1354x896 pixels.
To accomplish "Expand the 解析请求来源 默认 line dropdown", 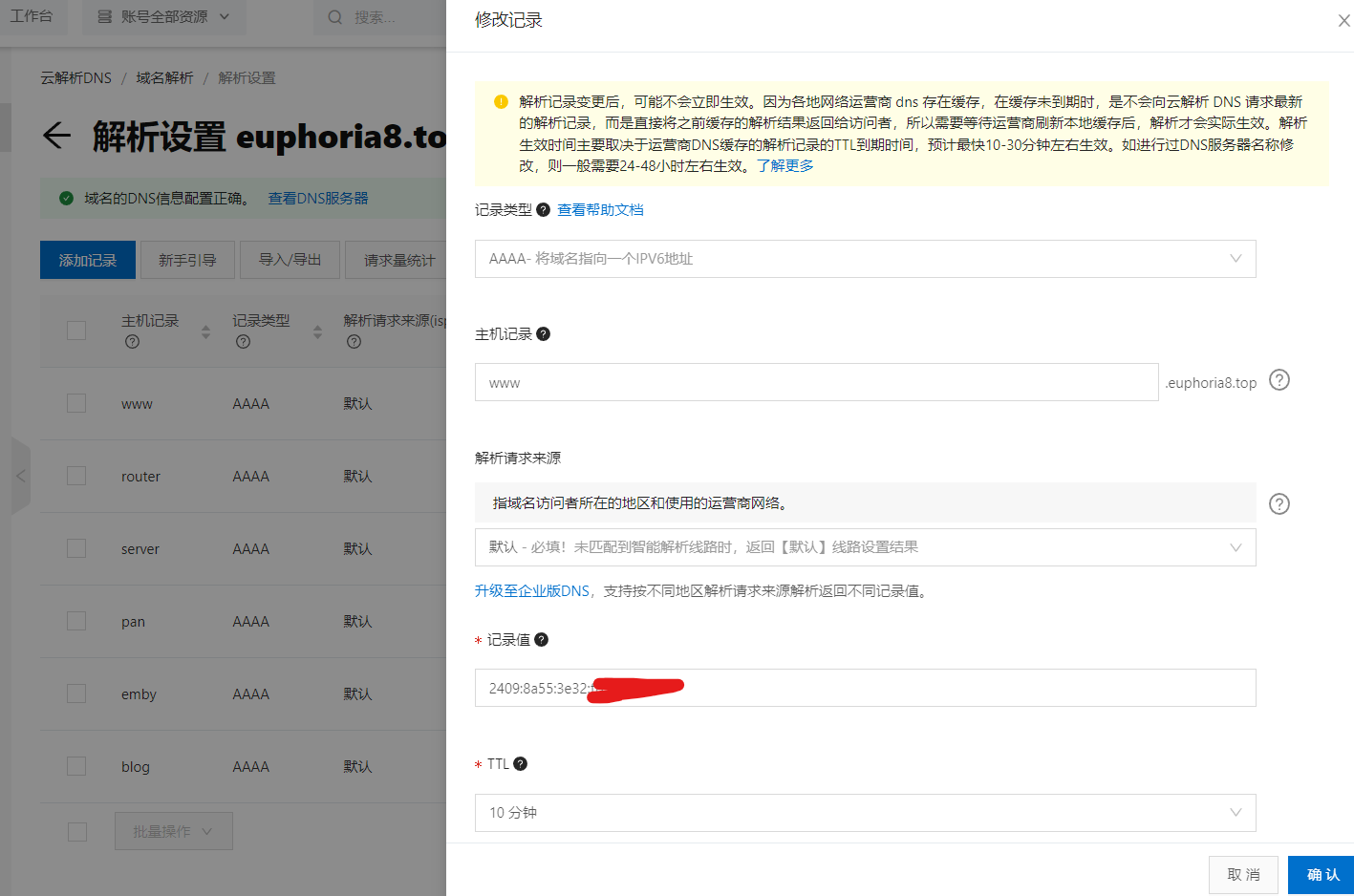I will coord(865,547).
